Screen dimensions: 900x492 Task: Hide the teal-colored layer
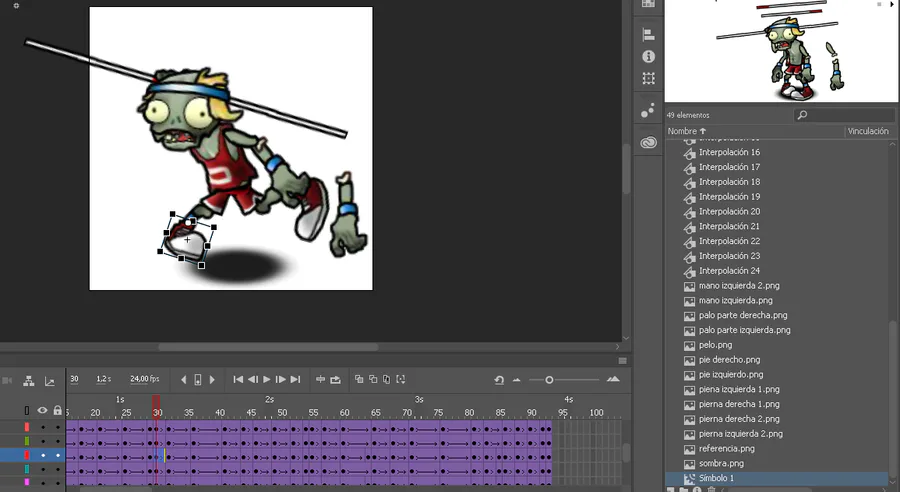(42, 470)
